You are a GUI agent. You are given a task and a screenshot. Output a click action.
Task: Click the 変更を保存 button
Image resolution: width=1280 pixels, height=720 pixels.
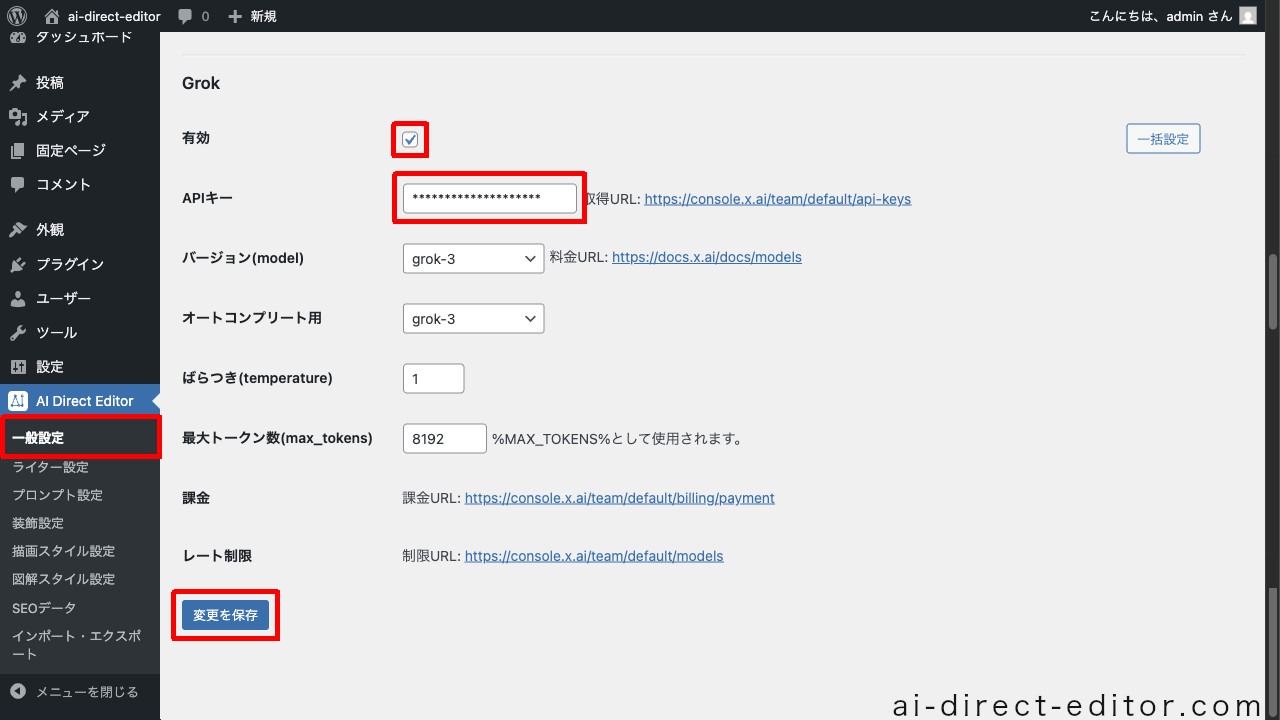(225, 615)
